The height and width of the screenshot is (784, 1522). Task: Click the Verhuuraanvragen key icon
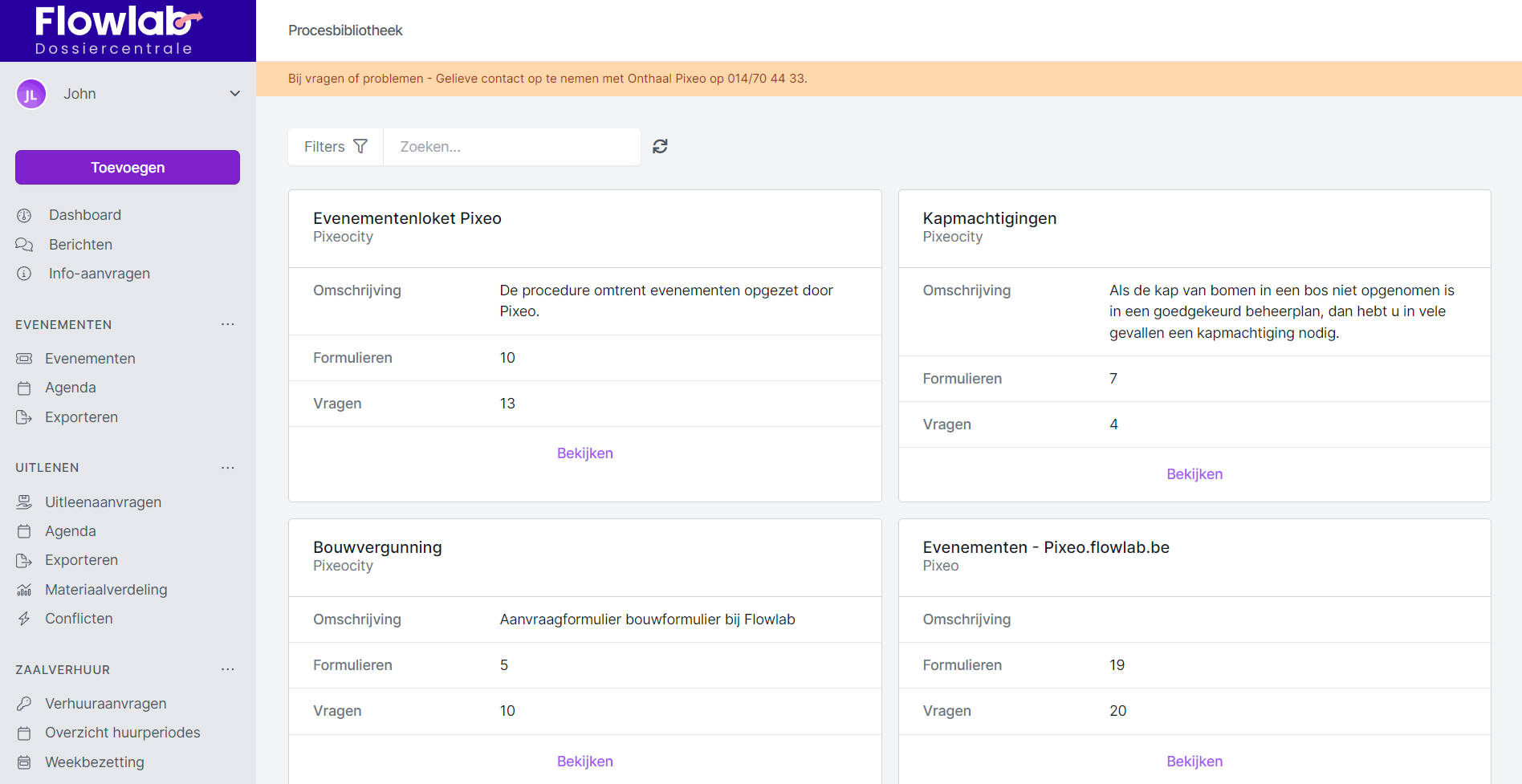(24, 704)
